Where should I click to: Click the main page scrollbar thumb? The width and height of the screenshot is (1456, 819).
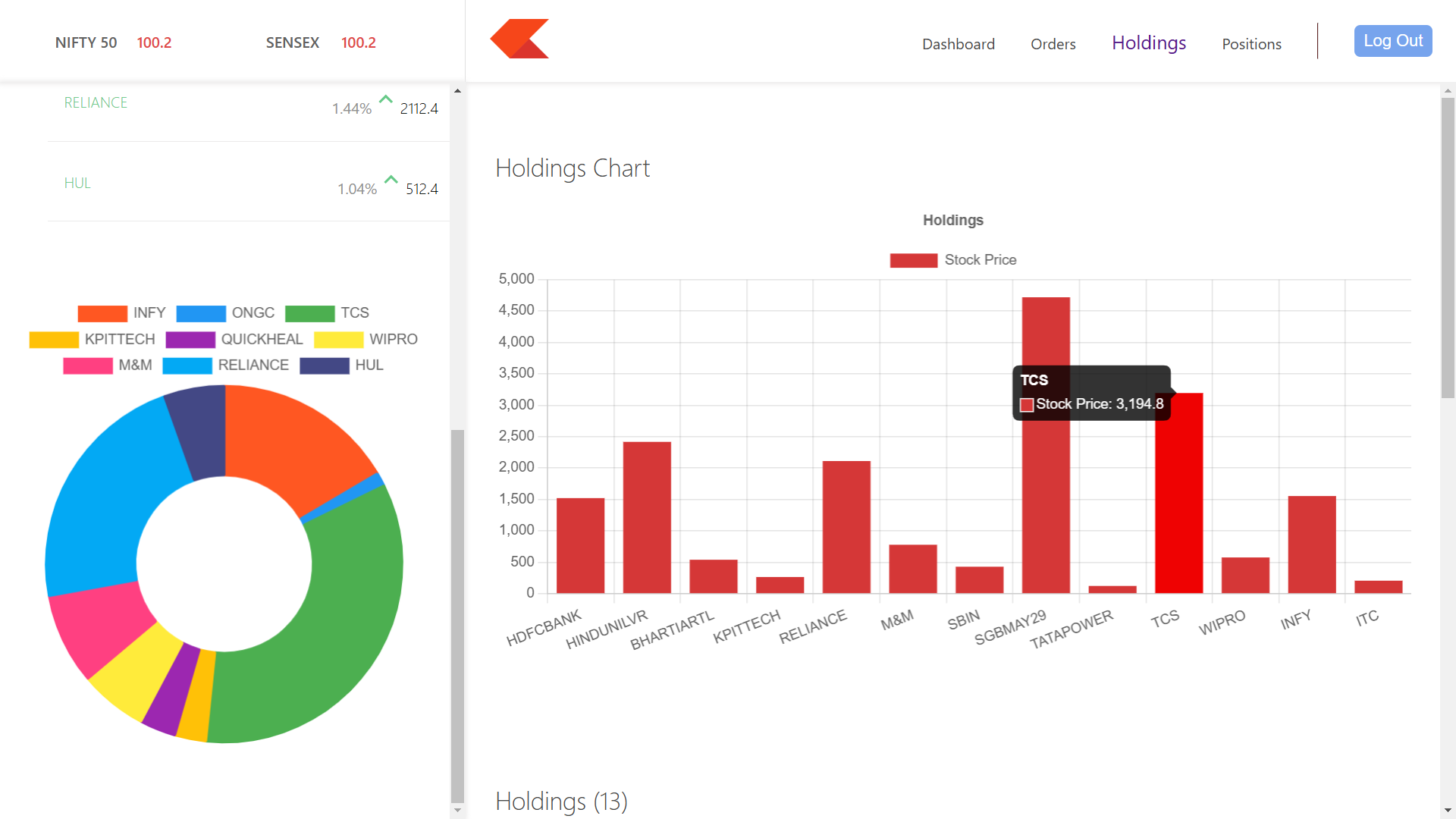click(x=1448, y=248)
